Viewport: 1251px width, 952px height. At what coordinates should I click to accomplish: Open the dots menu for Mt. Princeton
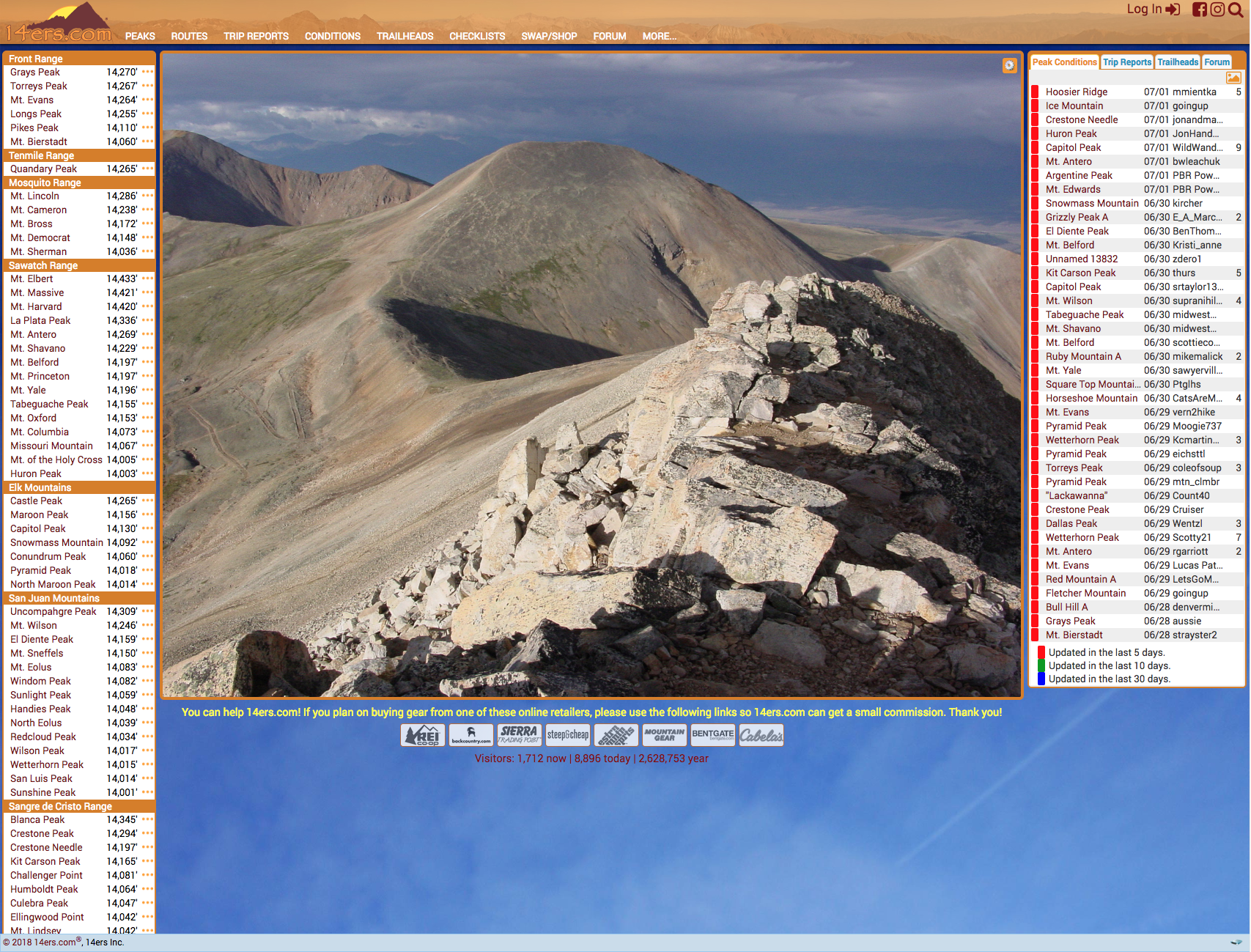click(148, 376)
